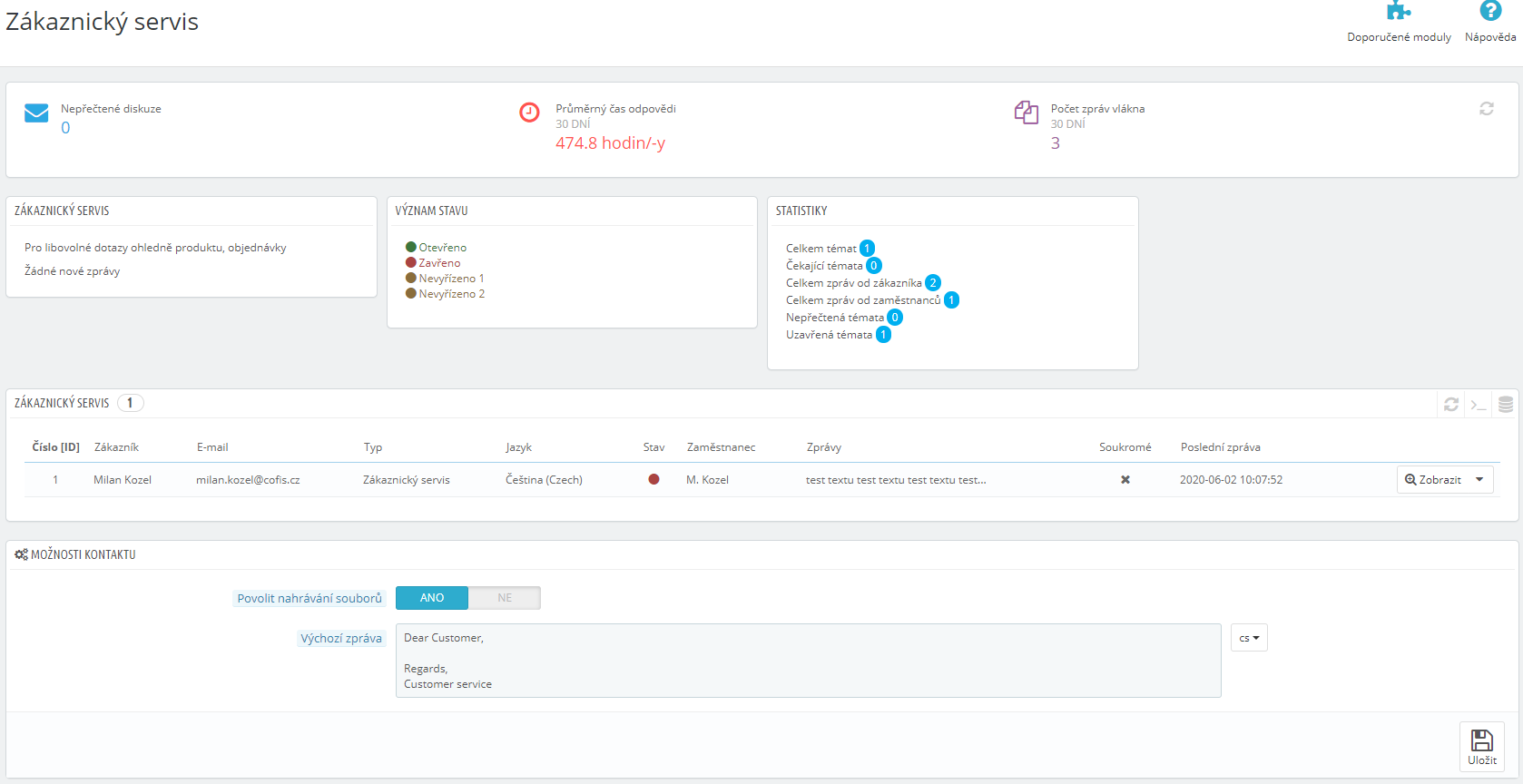This screenshot has width=1523, height=784.
Task: Click the average response time clock icon
Action: click(x=529, y=113)
